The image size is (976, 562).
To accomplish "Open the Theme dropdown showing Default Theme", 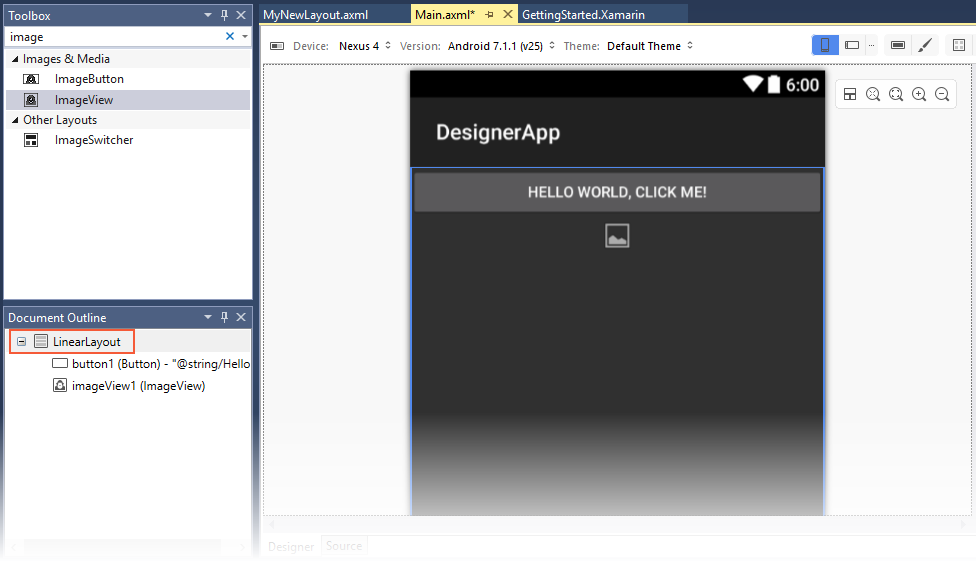I will [x=650, y=46].
